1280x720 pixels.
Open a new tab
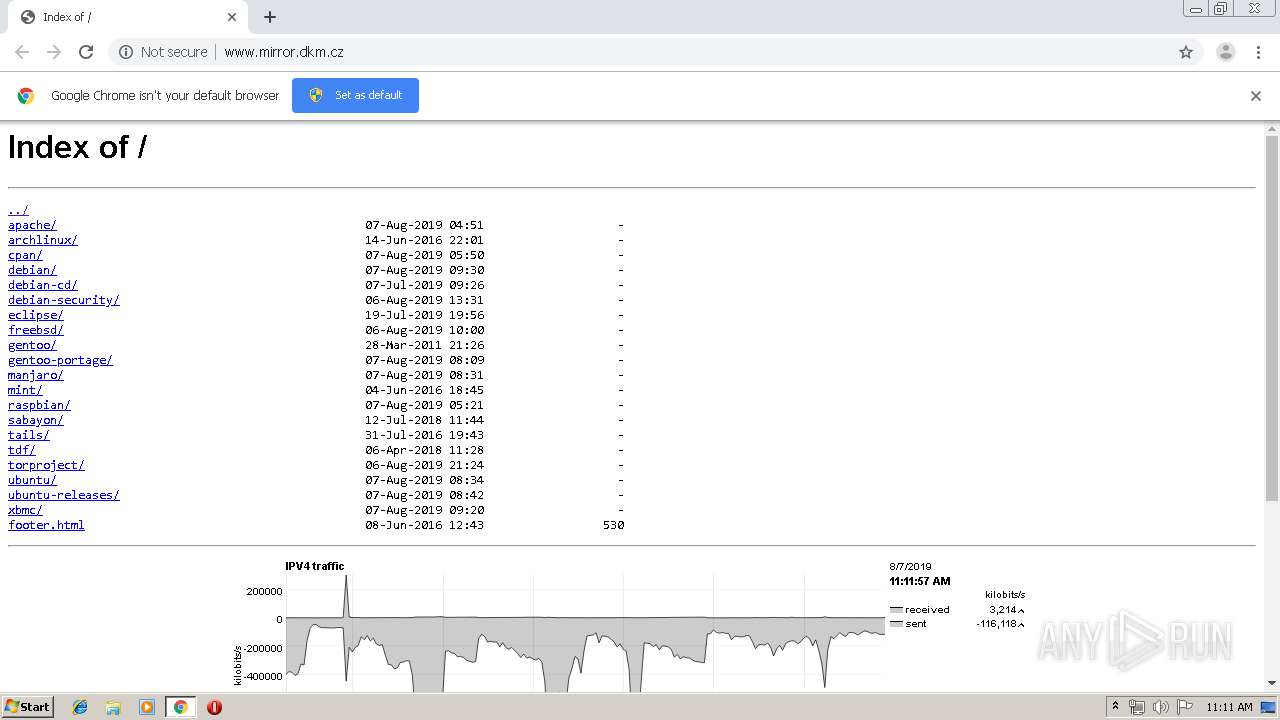pyautogui.click(x=270, y=17)
